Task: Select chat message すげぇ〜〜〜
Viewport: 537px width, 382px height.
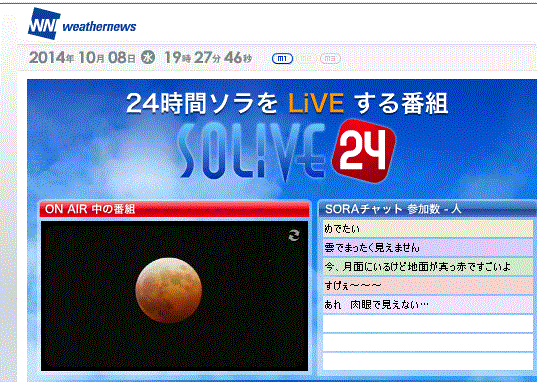Action: click(428, 286)
